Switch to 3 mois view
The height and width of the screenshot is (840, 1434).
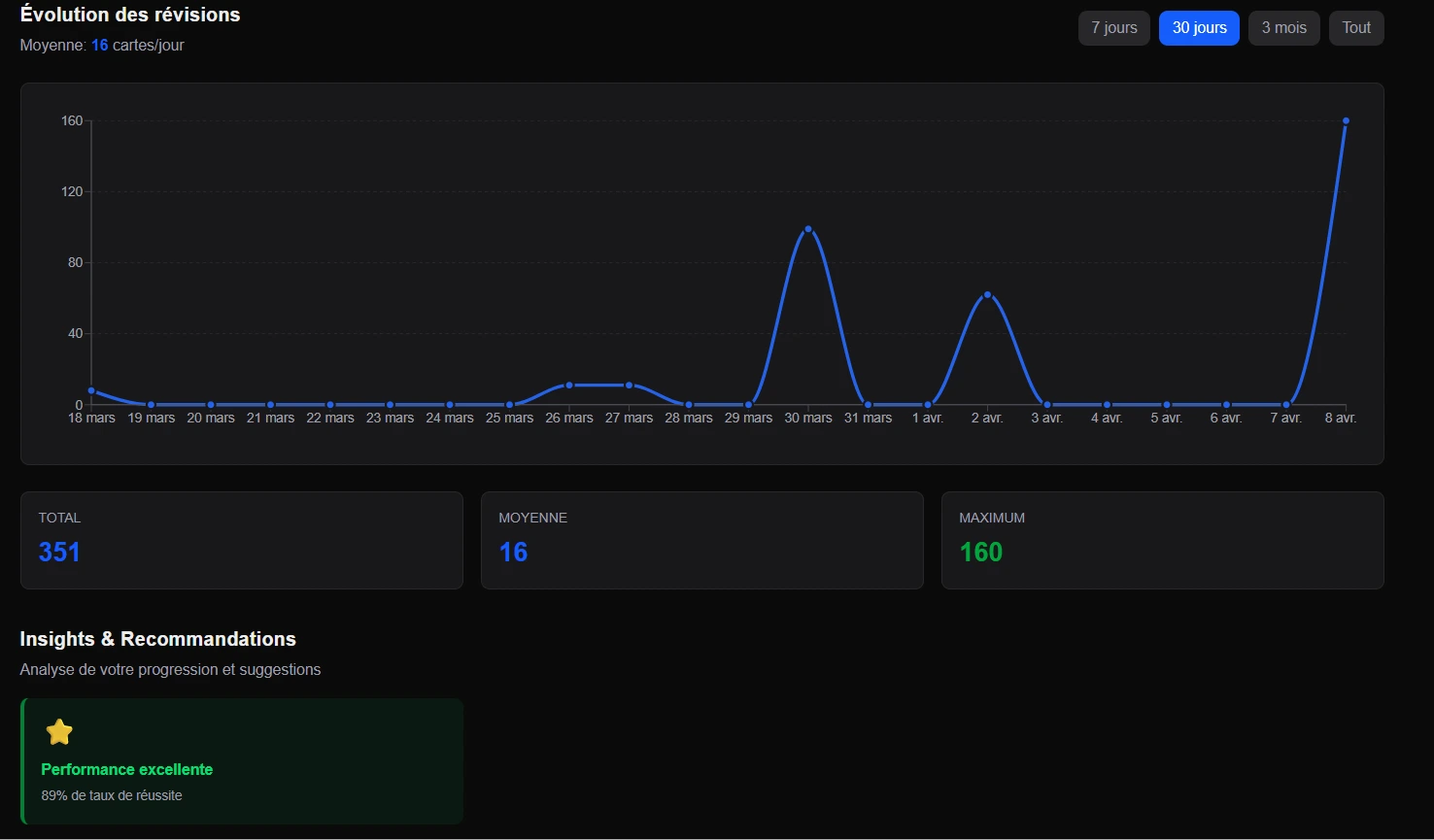pyautogui.click(x=1283, y=28)
